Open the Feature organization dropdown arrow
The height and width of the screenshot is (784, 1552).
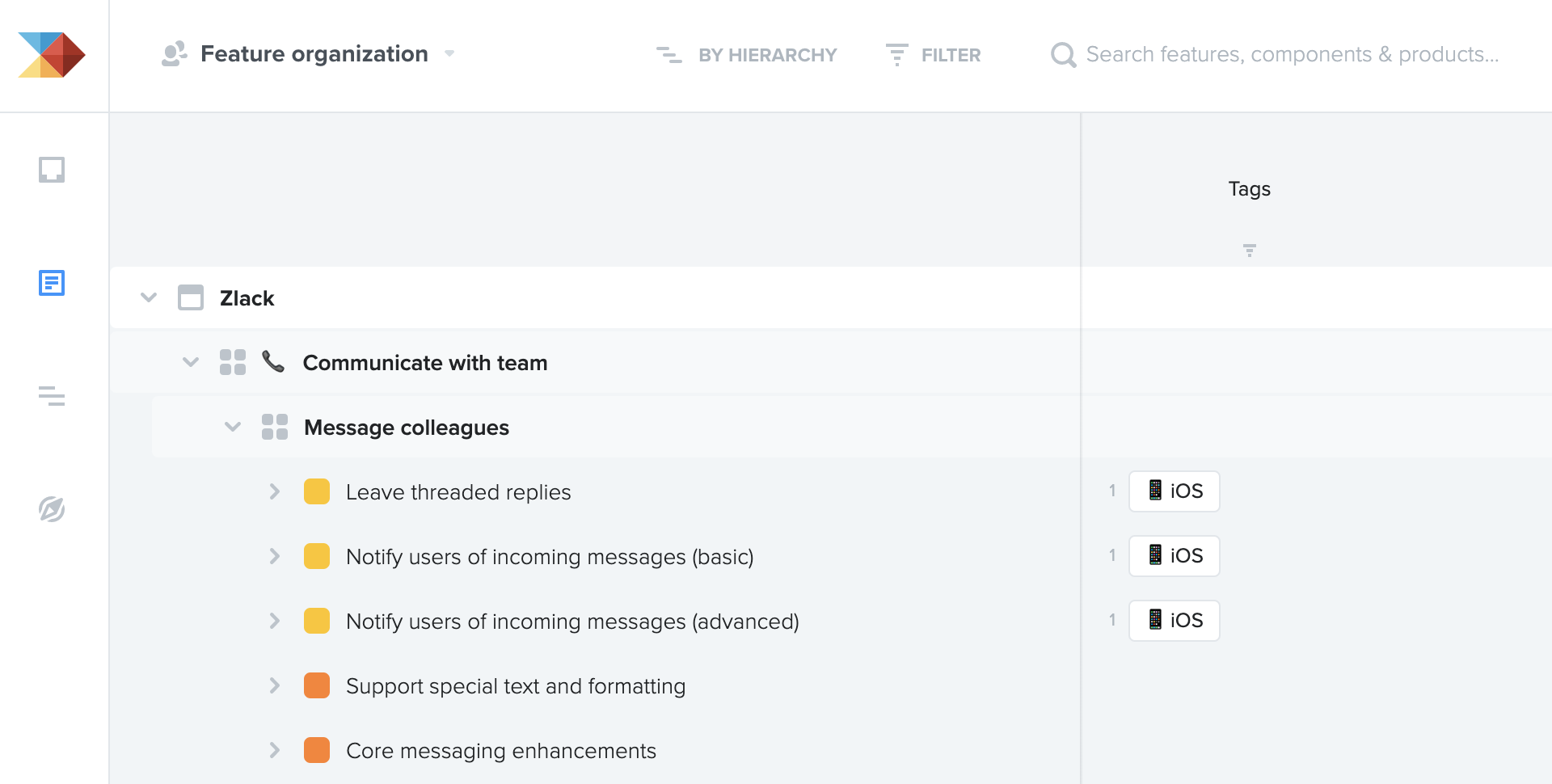tap(449, 54)
